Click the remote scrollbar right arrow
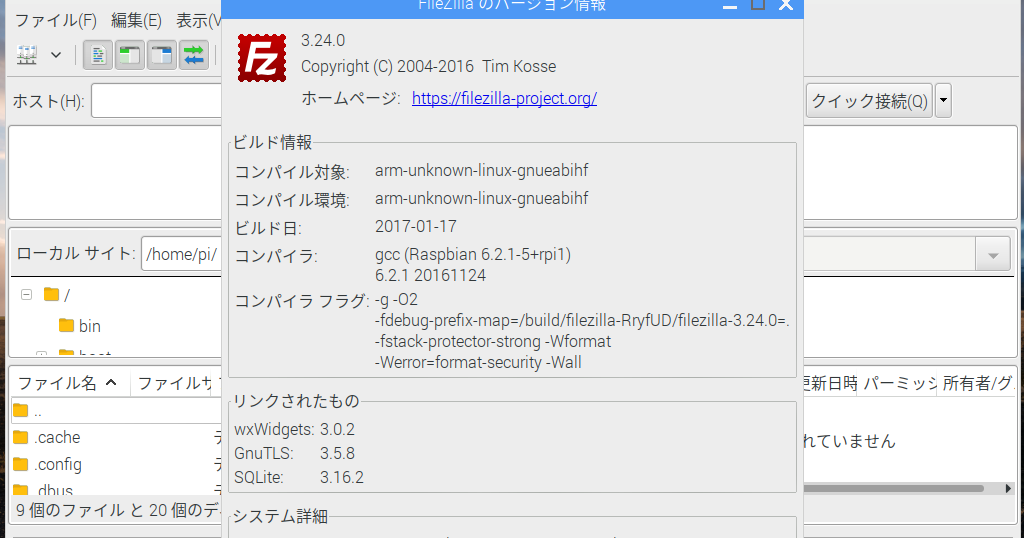 1008,488
